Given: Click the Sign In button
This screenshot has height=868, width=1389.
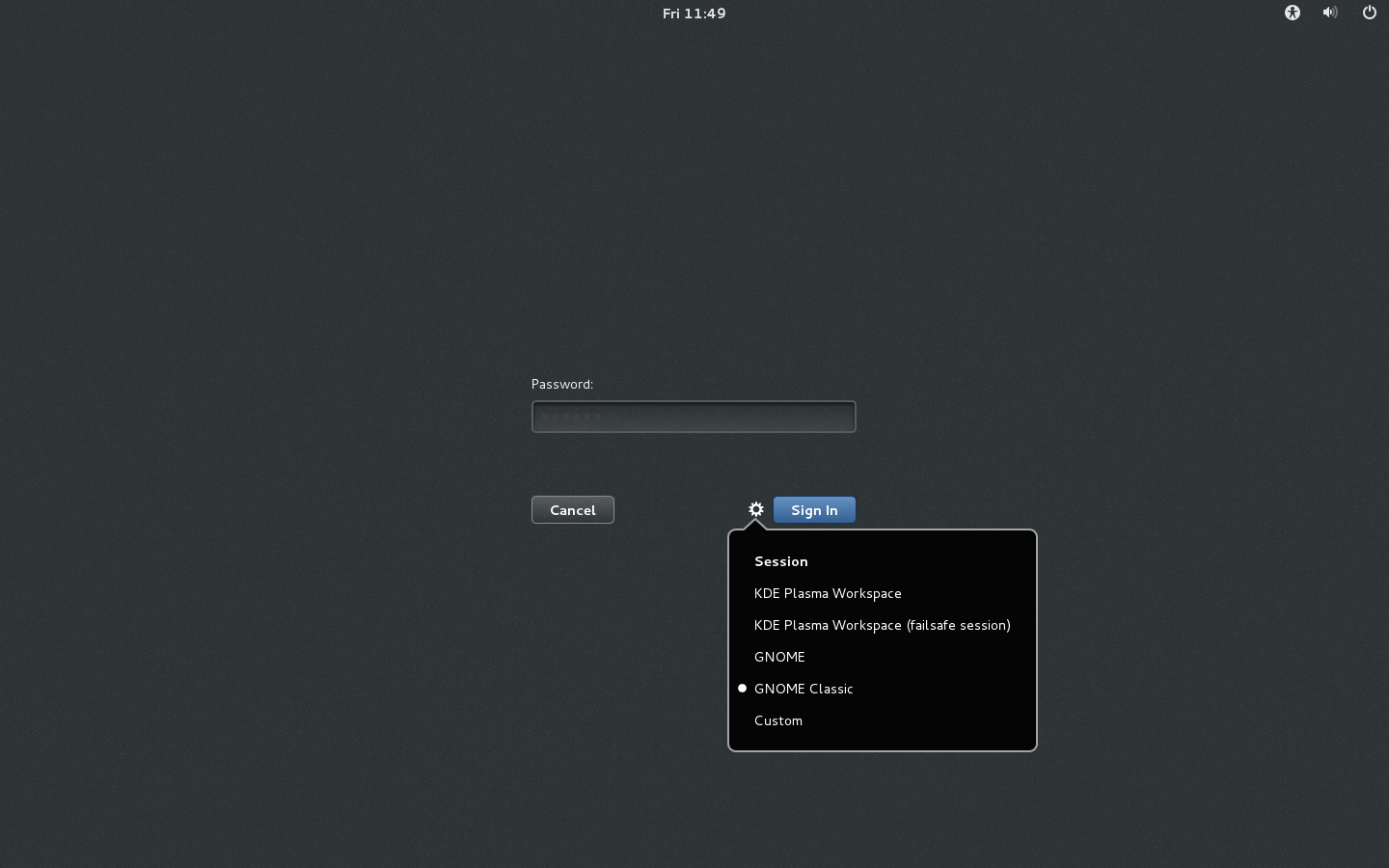Looking at the screenshot, I should [814, 510].
